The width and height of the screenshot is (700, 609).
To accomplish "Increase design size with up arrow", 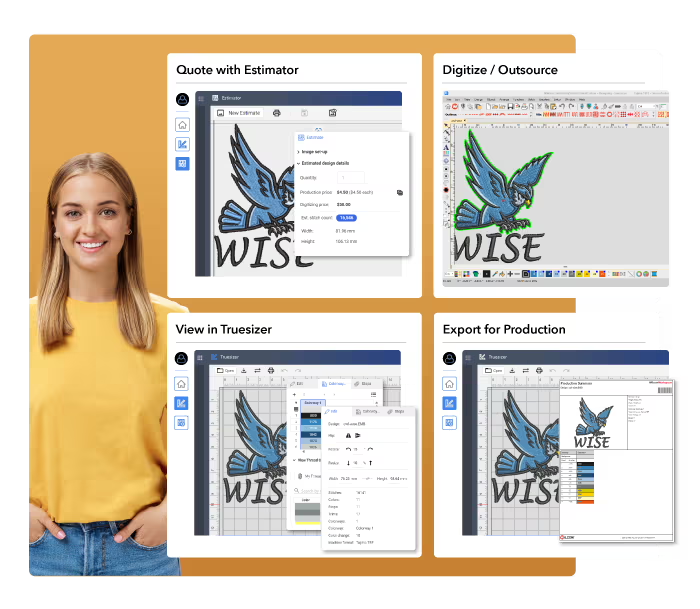I will pos(371,463).
